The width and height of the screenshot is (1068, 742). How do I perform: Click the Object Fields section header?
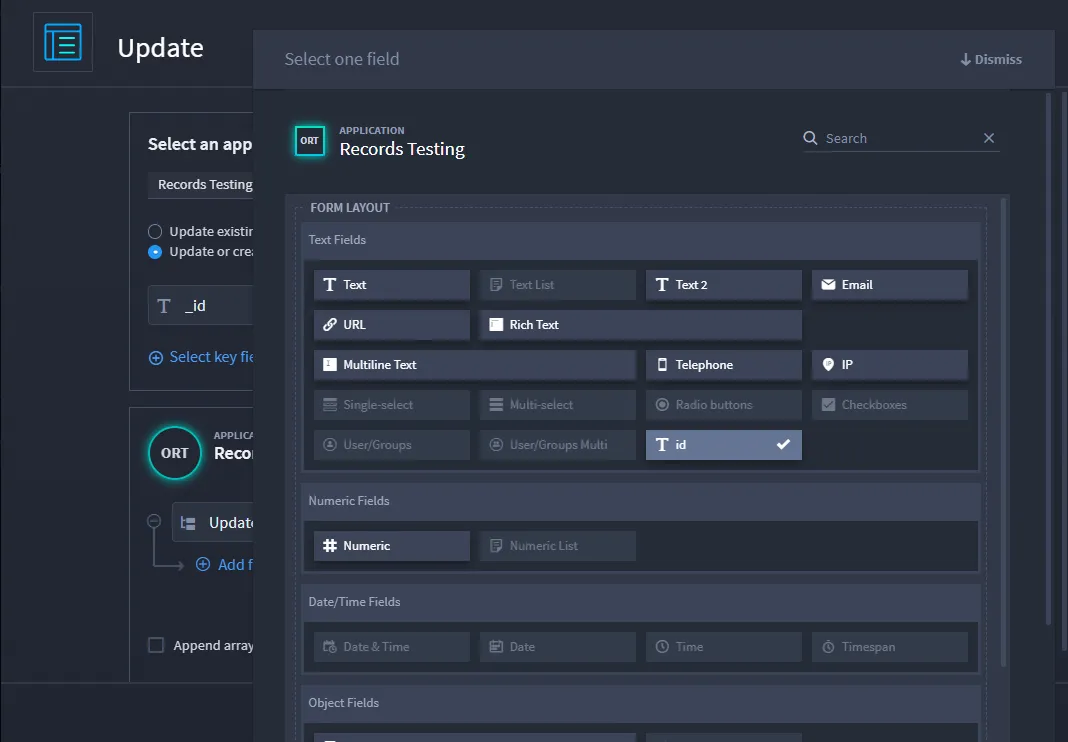pos(640,702)
